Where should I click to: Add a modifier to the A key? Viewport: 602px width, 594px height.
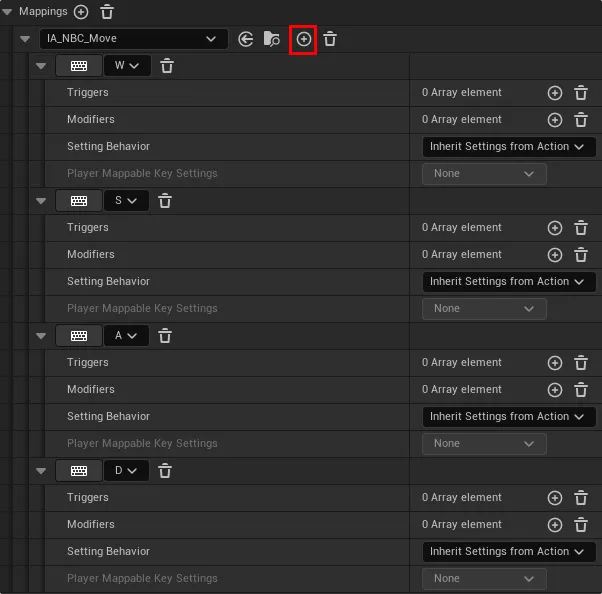tap(555, 390)
